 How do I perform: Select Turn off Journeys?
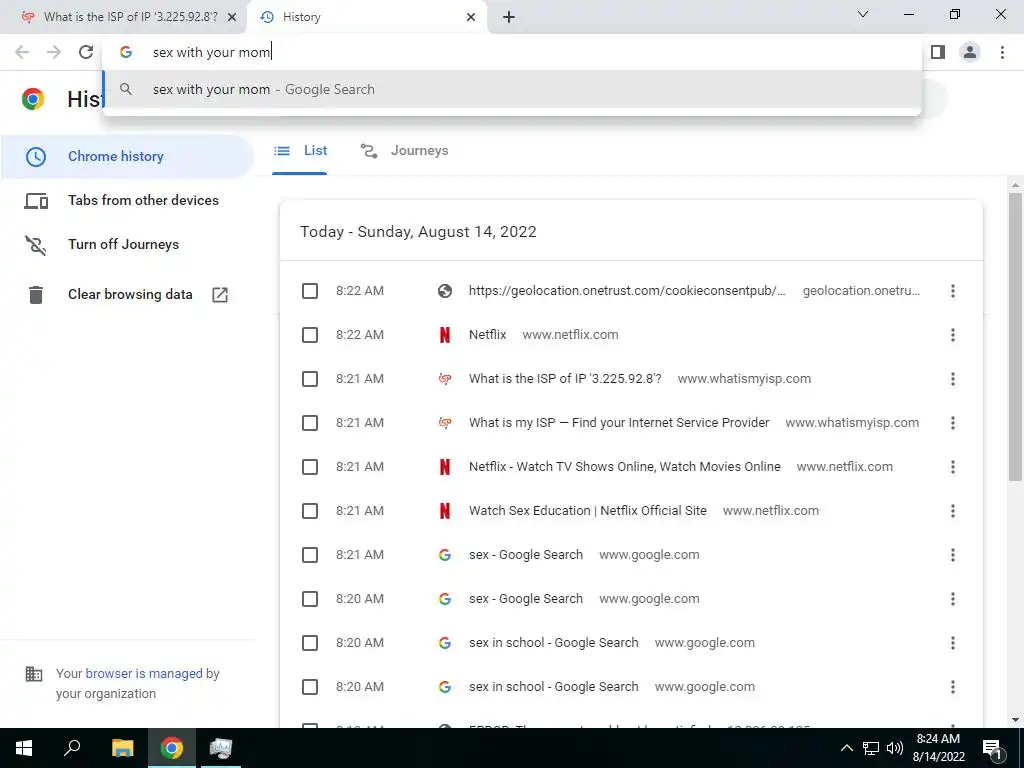tap(127, 244)
